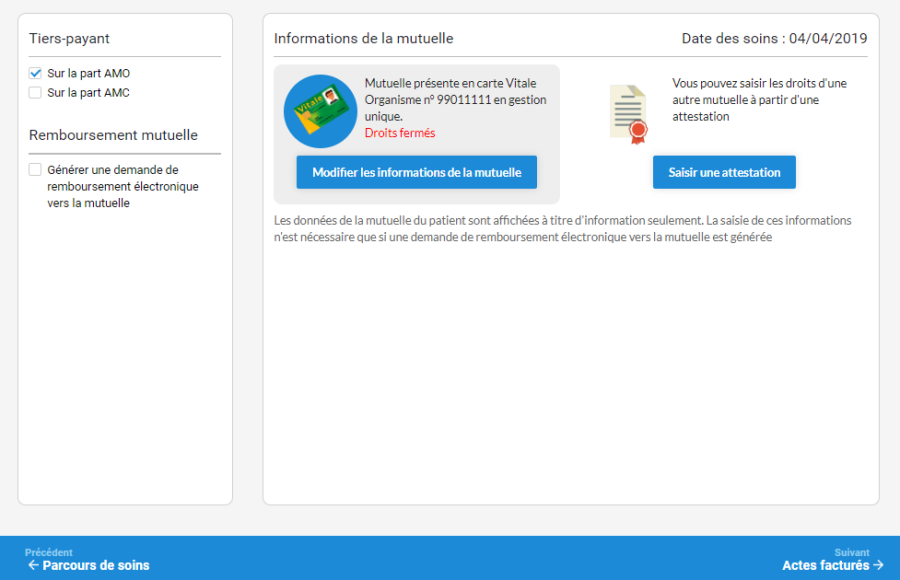
Task: Select the Informations de la mutuelle title
Action: [363, 39]
